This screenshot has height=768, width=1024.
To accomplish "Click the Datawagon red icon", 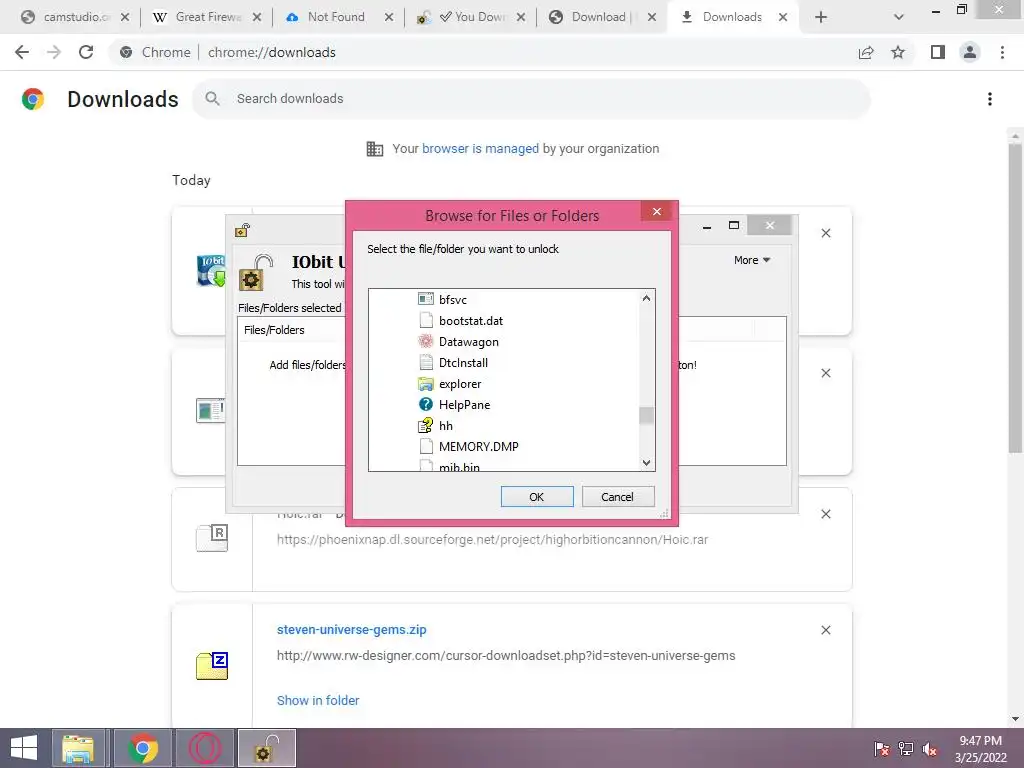I will tap(426, 341).
